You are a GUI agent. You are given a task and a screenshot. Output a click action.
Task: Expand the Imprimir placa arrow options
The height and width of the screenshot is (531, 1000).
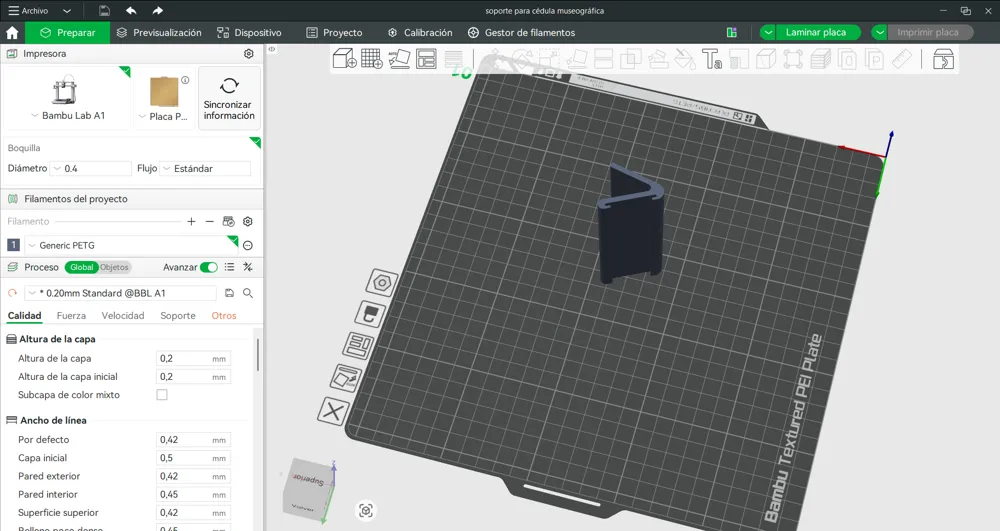point(879,33)
